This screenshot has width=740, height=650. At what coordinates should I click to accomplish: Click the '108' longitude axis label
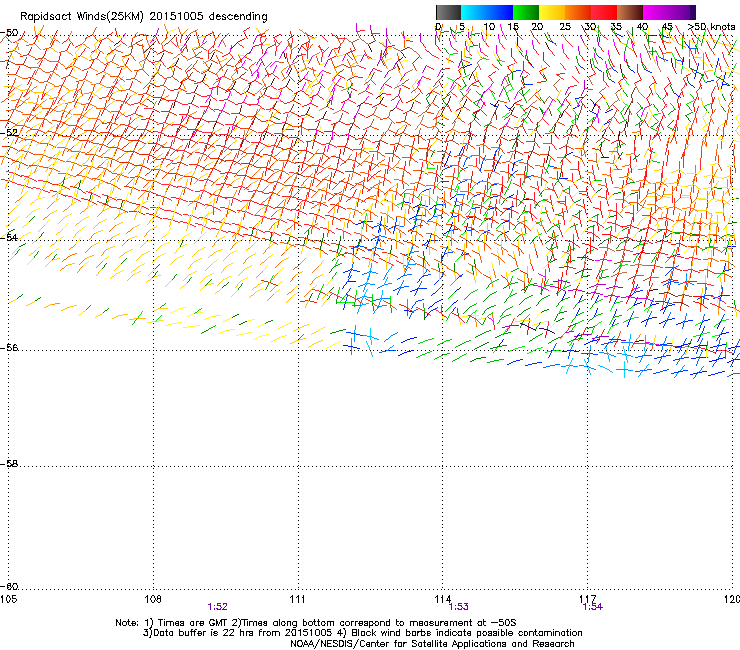[153, 599]
